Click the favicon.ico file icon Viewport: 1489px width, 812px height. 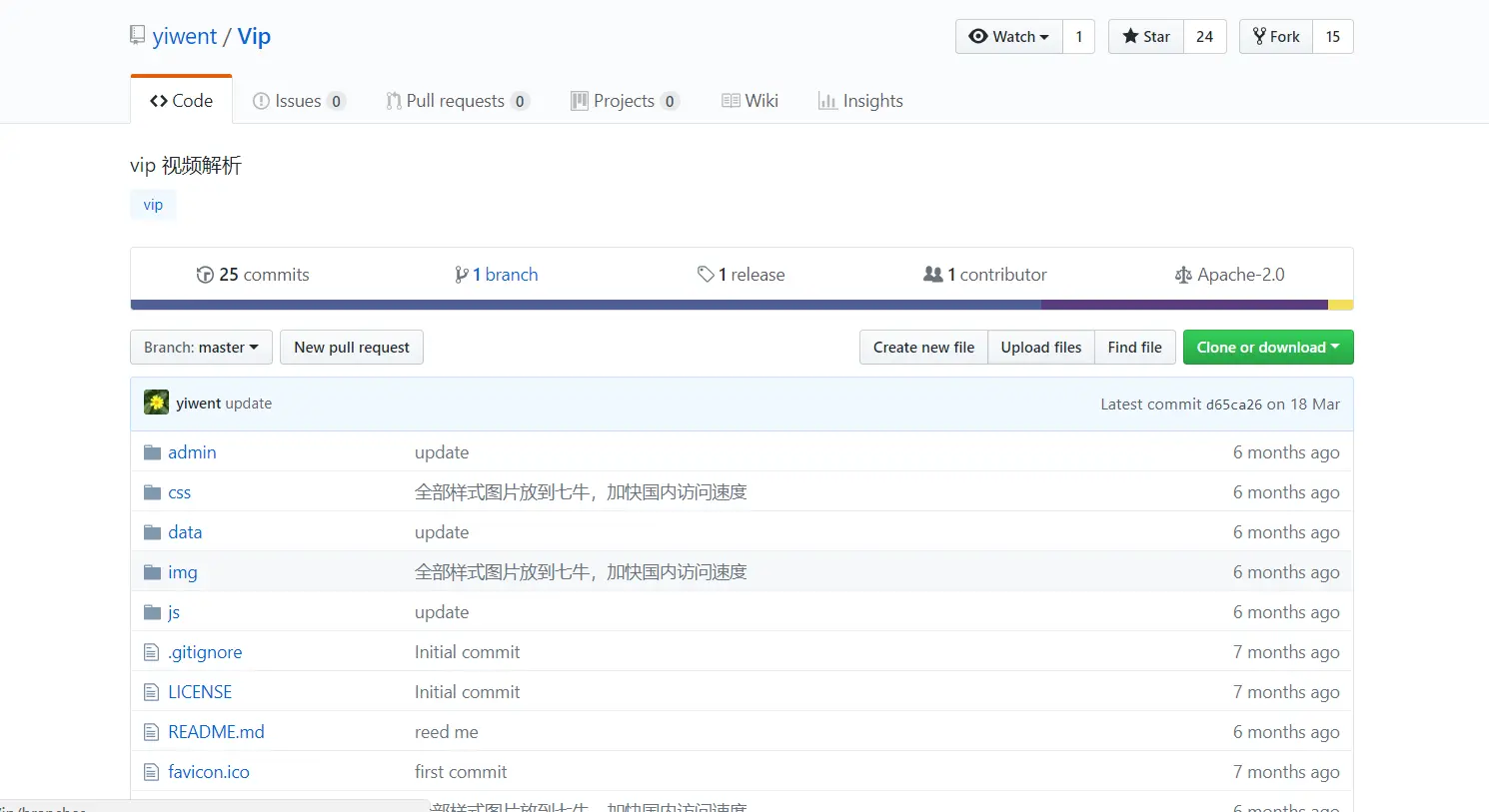coord(152,772)
